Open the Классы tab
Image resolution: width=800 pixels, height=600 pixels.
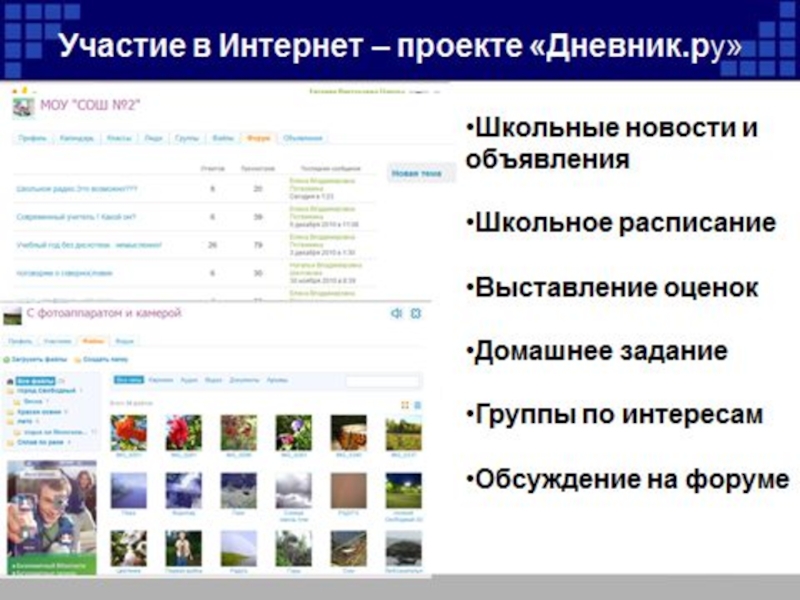(119, 138)
